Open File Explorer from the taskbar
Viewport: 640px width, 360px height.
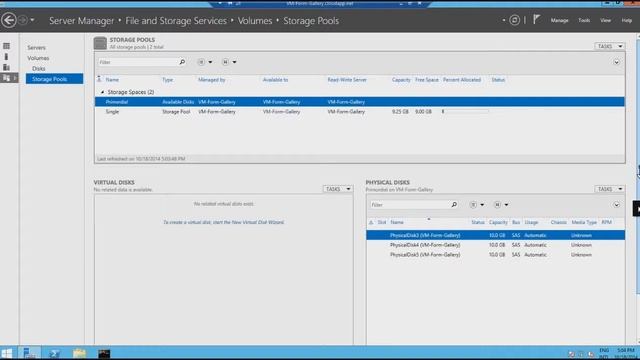[x=80, y=353]
